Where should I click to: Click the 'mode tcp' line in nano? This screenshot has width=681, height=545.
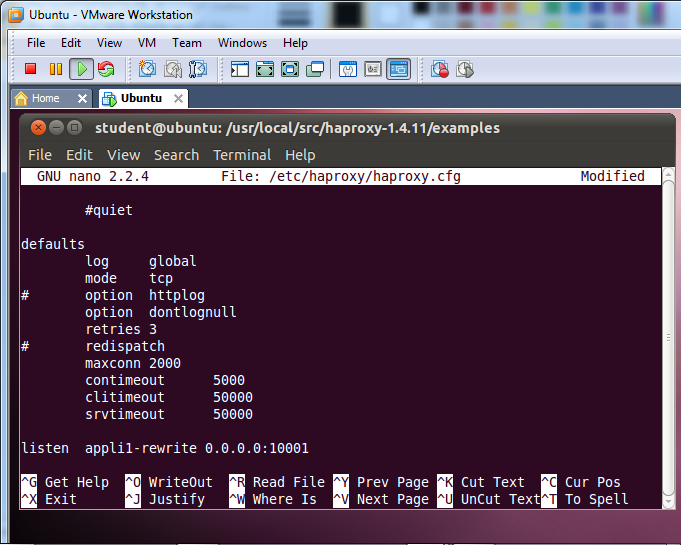tap(129, 278)
